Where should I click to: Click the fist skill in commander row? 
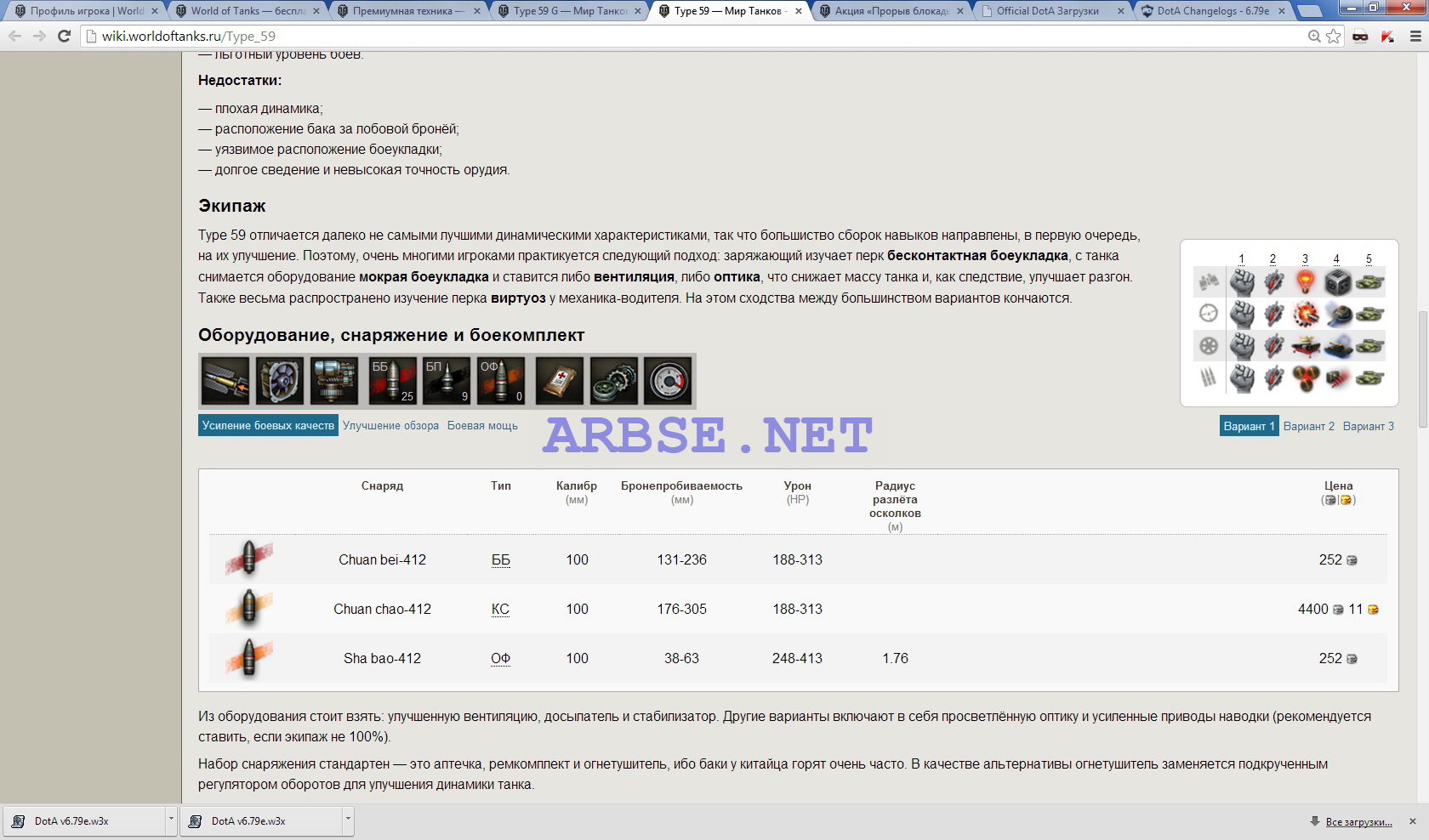(x=1242, y=281)
